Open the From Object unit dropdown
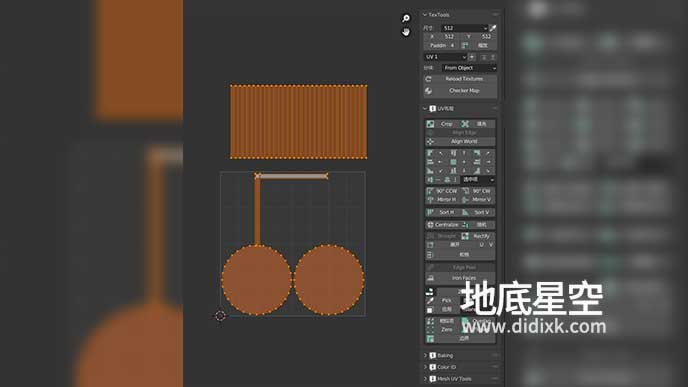The image size is (688, 387). (469, 68)
